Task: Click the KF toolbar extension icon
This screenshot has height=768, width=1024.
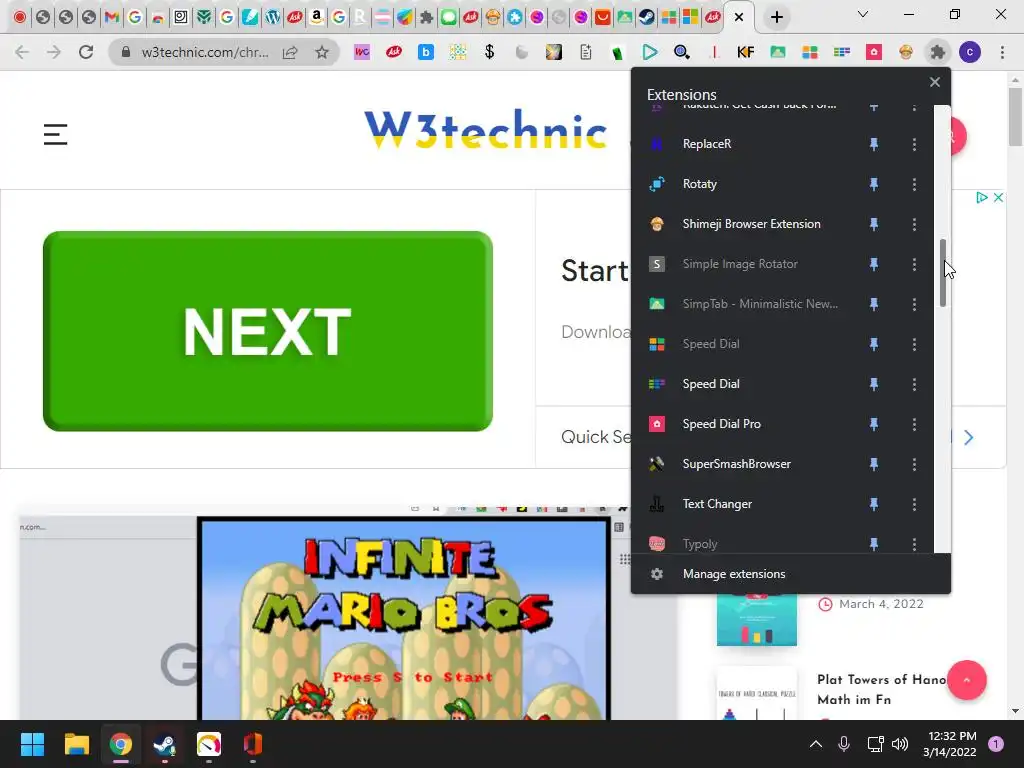Action: coord(745,52)
